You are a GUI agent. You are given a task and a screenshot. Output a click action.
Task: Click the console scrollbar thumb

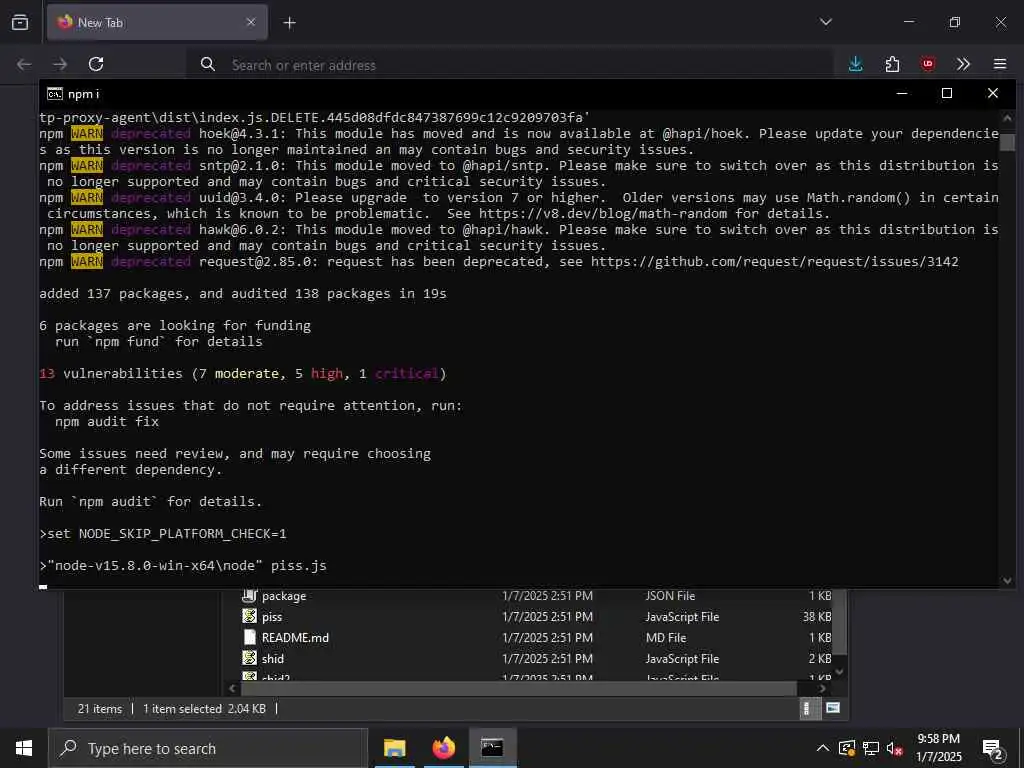(x=1007, y=142)
